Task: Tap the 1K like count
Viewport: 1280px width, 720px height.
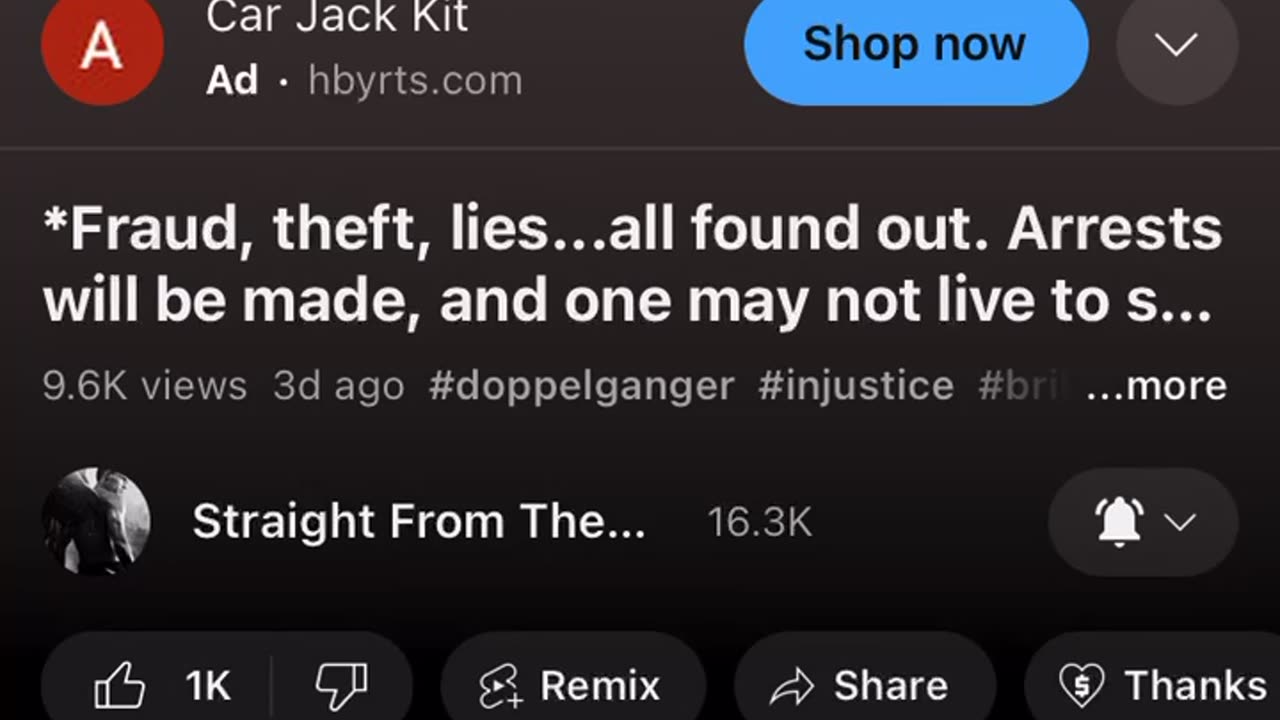Action: pyautogui.click(x=208, y=687)
